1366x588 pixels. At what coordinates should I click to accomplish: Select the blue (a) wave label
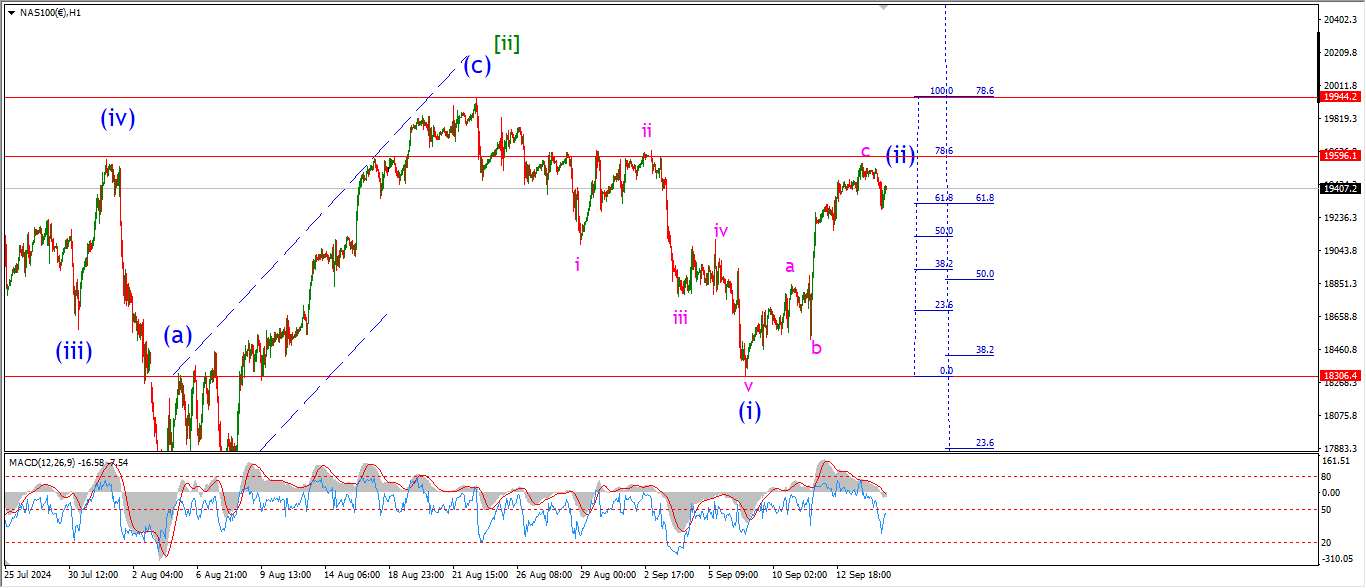coord(177,335)
